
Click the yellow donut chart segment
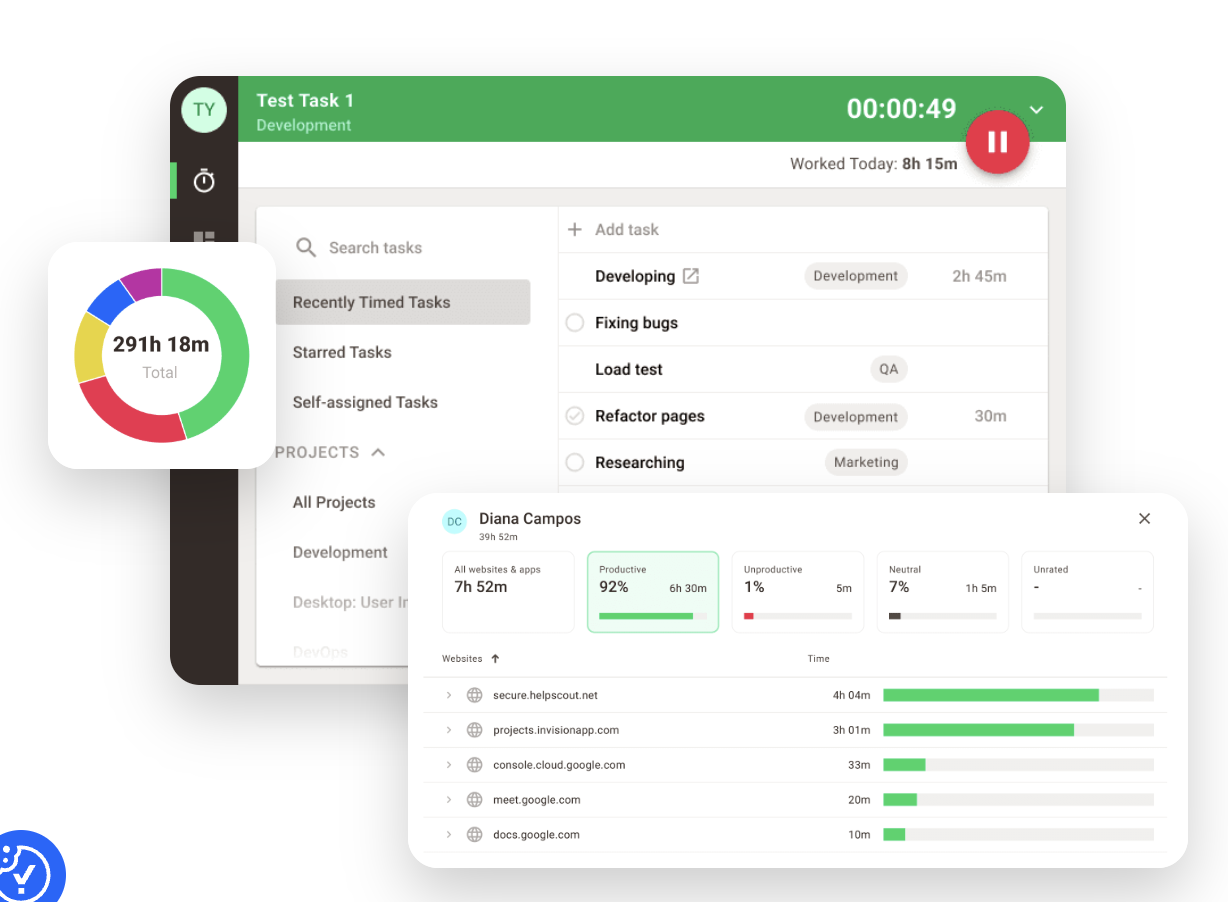pyautogui.click(x=89, y=348)
